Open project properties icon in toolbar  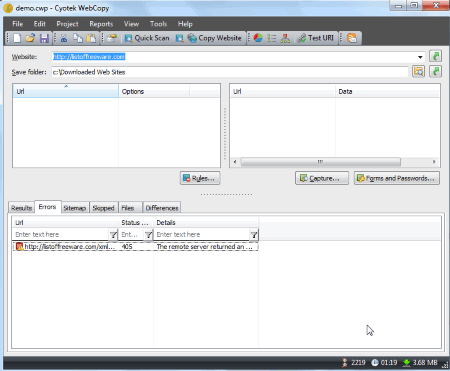pyautogui.click(x=112, y=38)
